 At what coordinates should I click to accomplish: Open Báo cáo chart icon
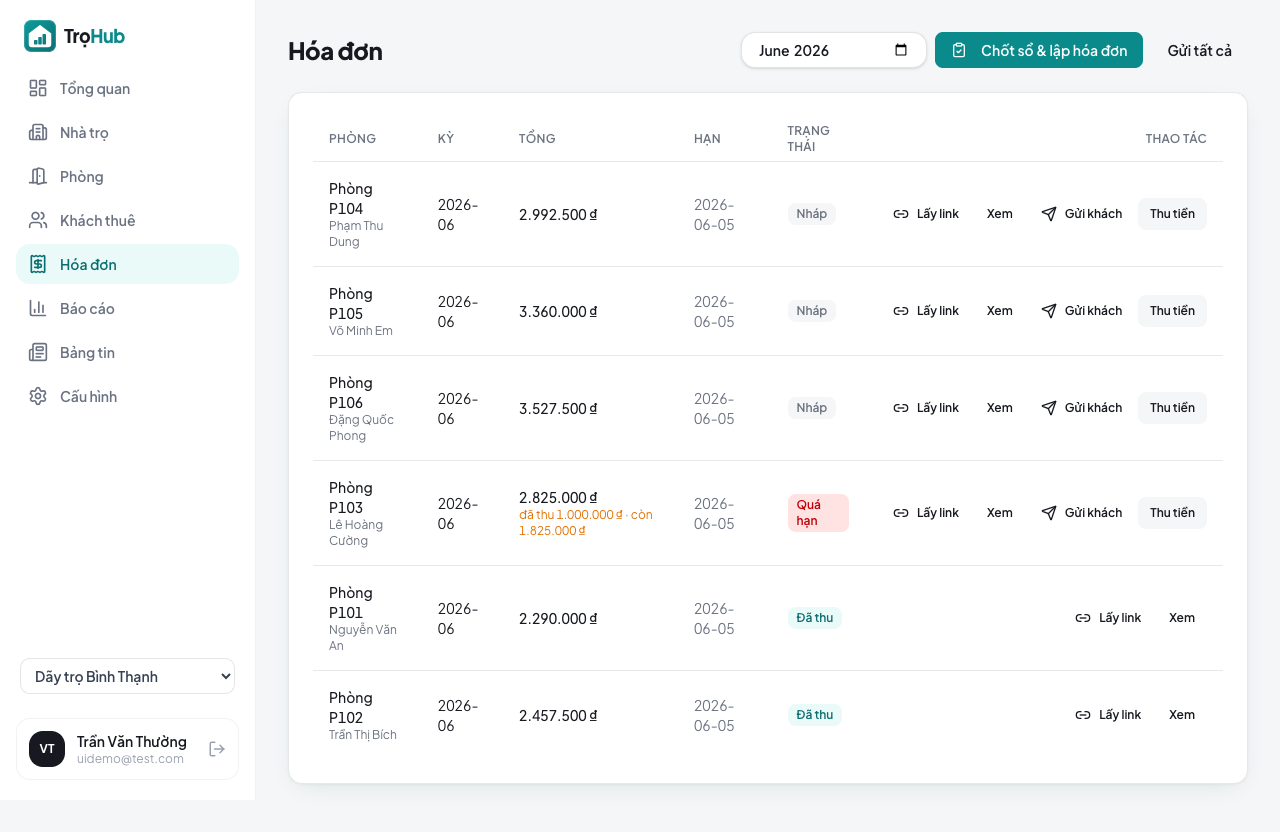point(38,308)
